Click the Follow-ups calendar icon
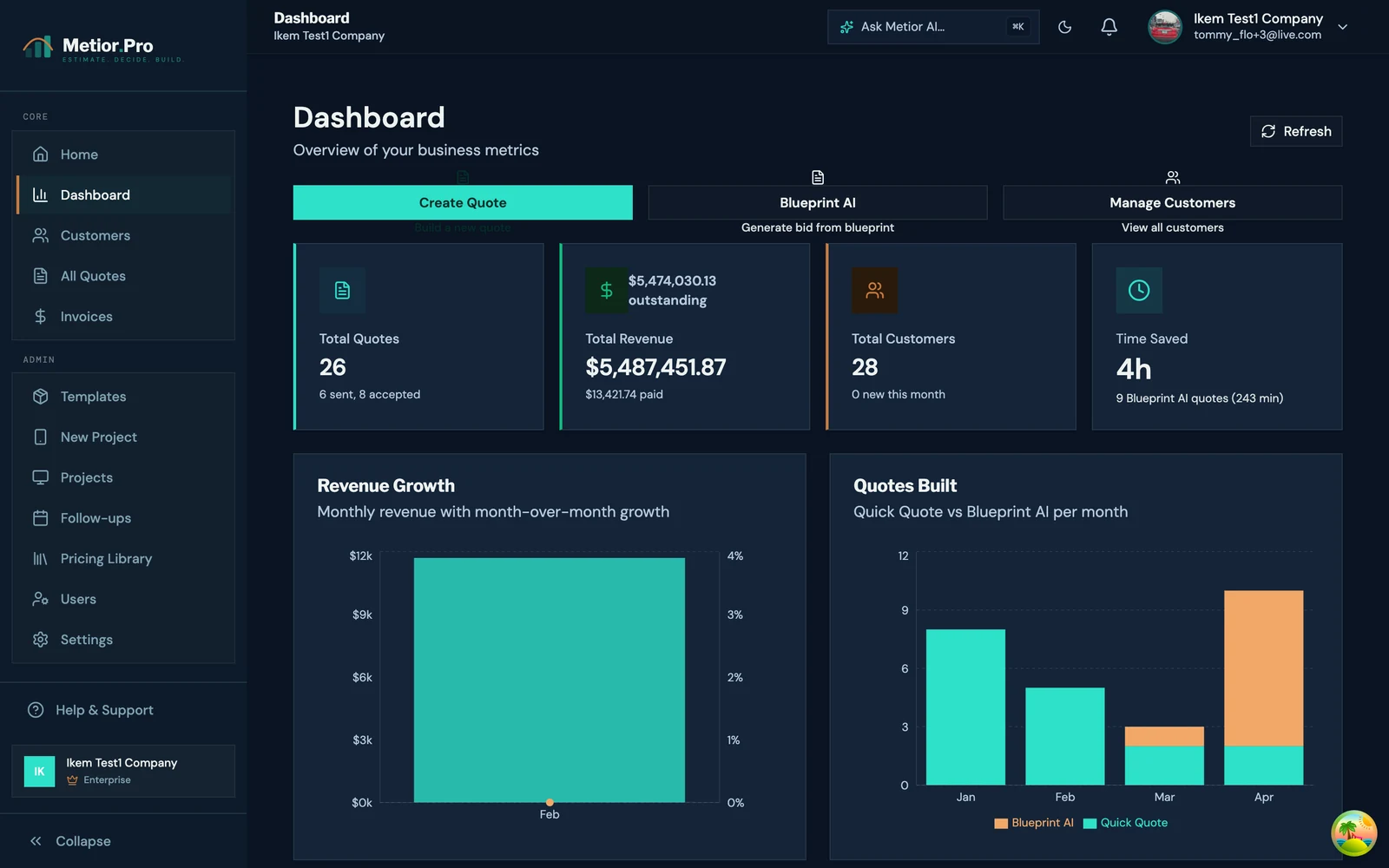The height and width of the screenshot is (868, 1389). point(40,518)
